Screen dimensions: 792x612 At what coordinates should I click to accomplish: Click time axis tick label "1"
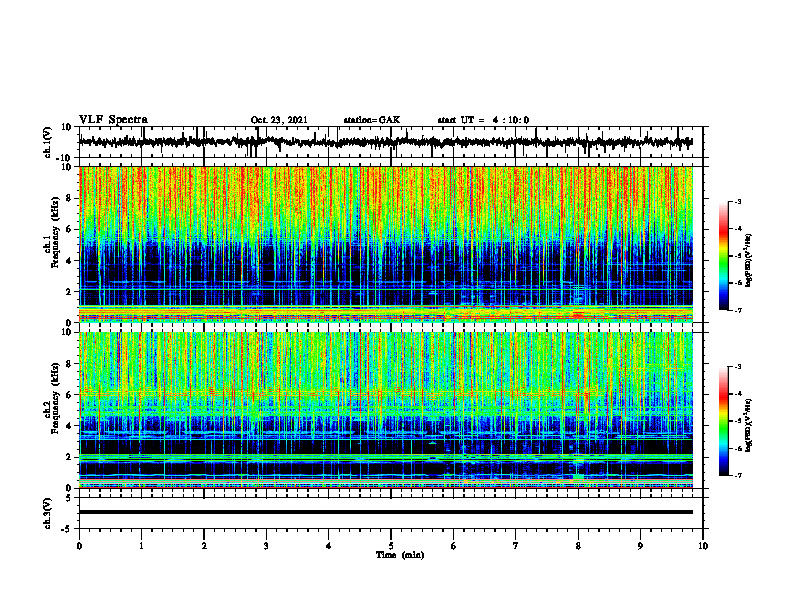point(141,546)
